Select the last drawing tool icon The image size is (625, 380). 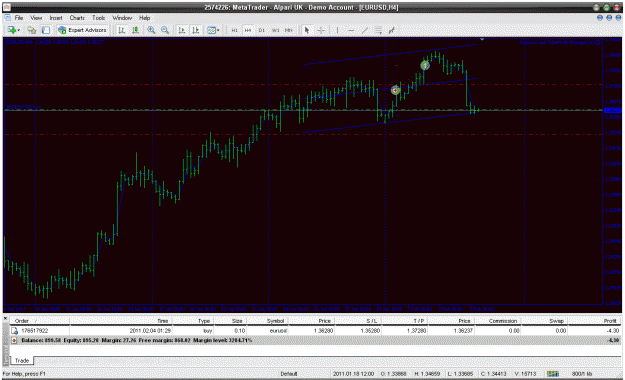tap(392, 30)
